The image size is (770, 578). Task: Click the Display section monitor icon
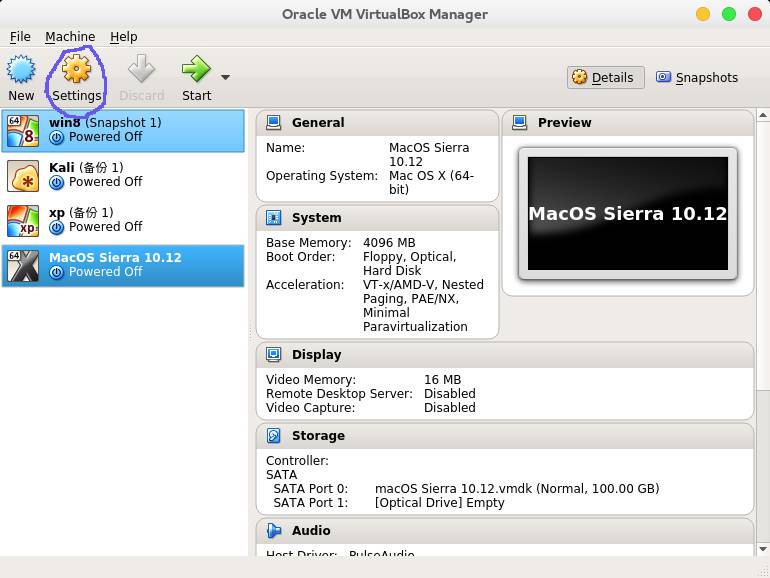point(274,354)
